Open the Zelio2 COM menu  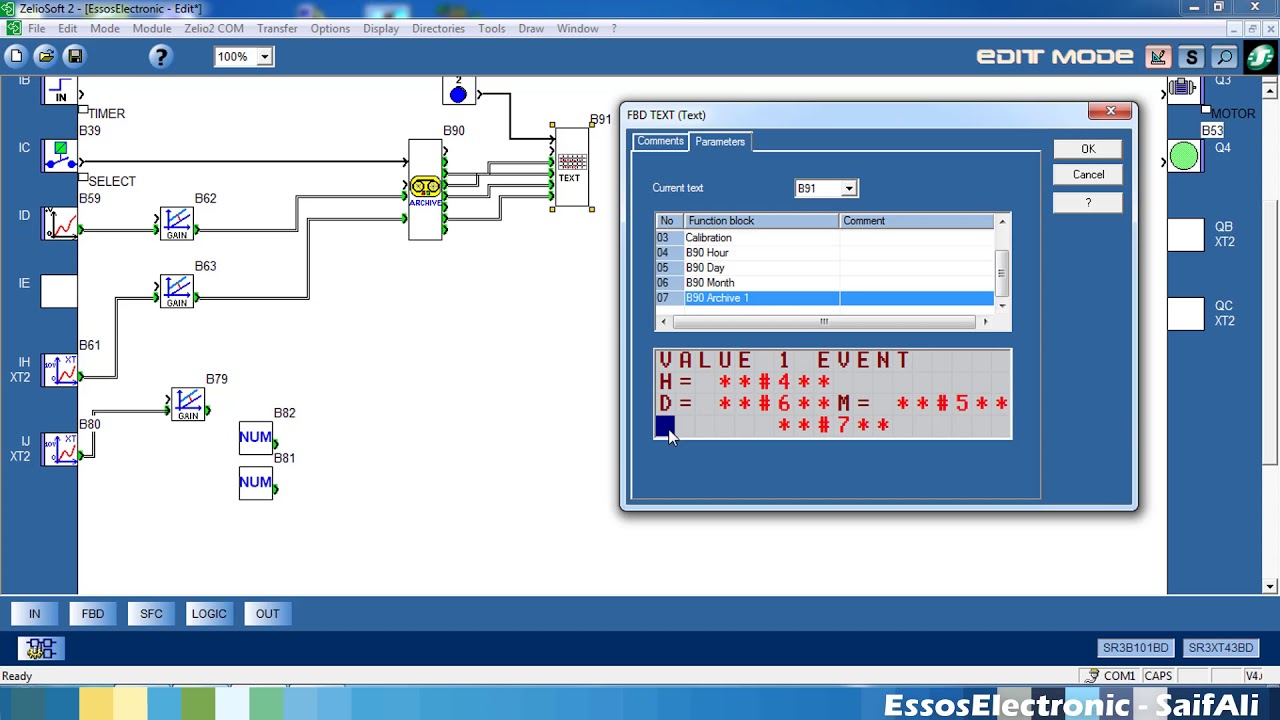tap(214, 28)
